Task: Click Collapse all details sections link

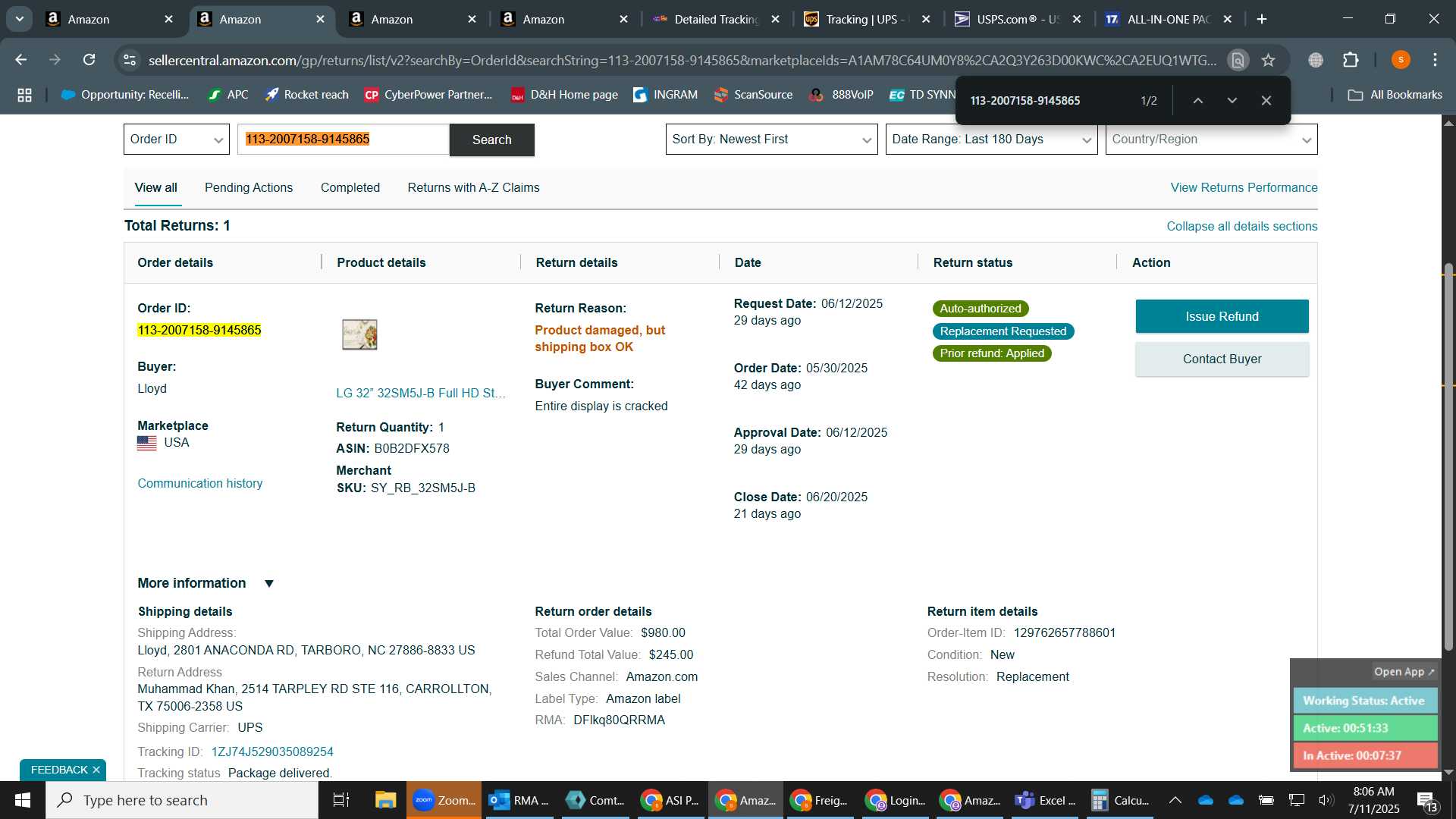Action: click(x=1241, y=227)
